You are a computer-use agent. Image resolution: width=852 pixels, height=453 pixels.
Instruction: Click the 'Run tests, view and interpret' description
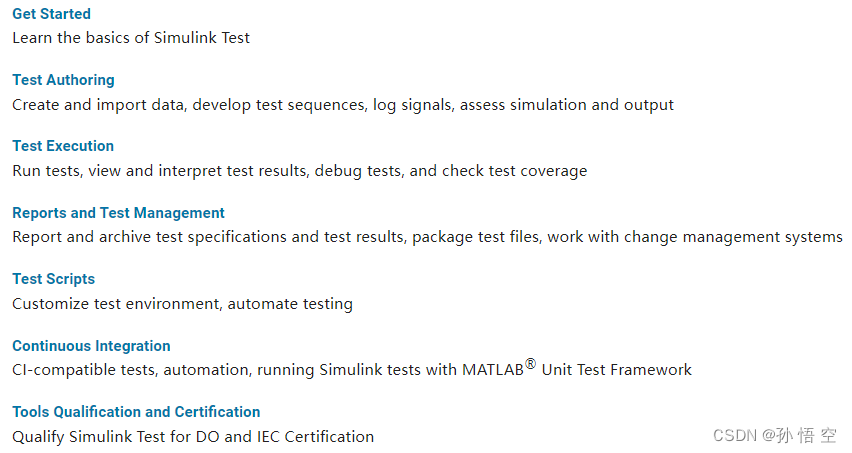(300, 171)
